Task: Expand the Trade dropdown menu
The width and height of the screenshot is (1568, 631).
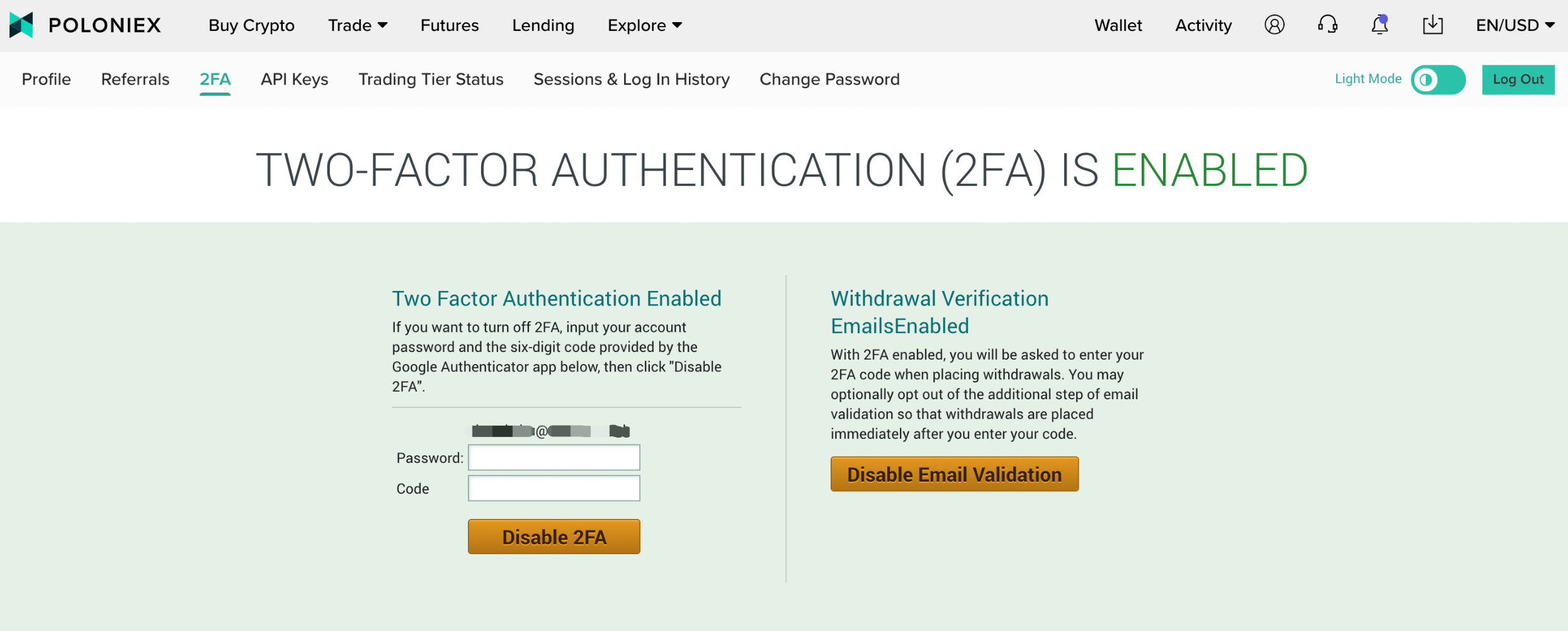Action: pyautogui.click(x=358, y=25)
